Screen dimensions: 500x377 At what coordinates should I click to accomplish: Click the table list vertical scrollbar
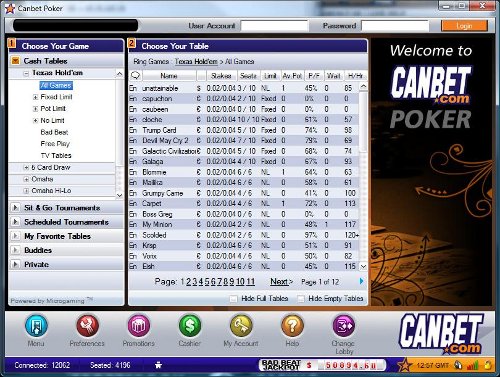[363, 177]
